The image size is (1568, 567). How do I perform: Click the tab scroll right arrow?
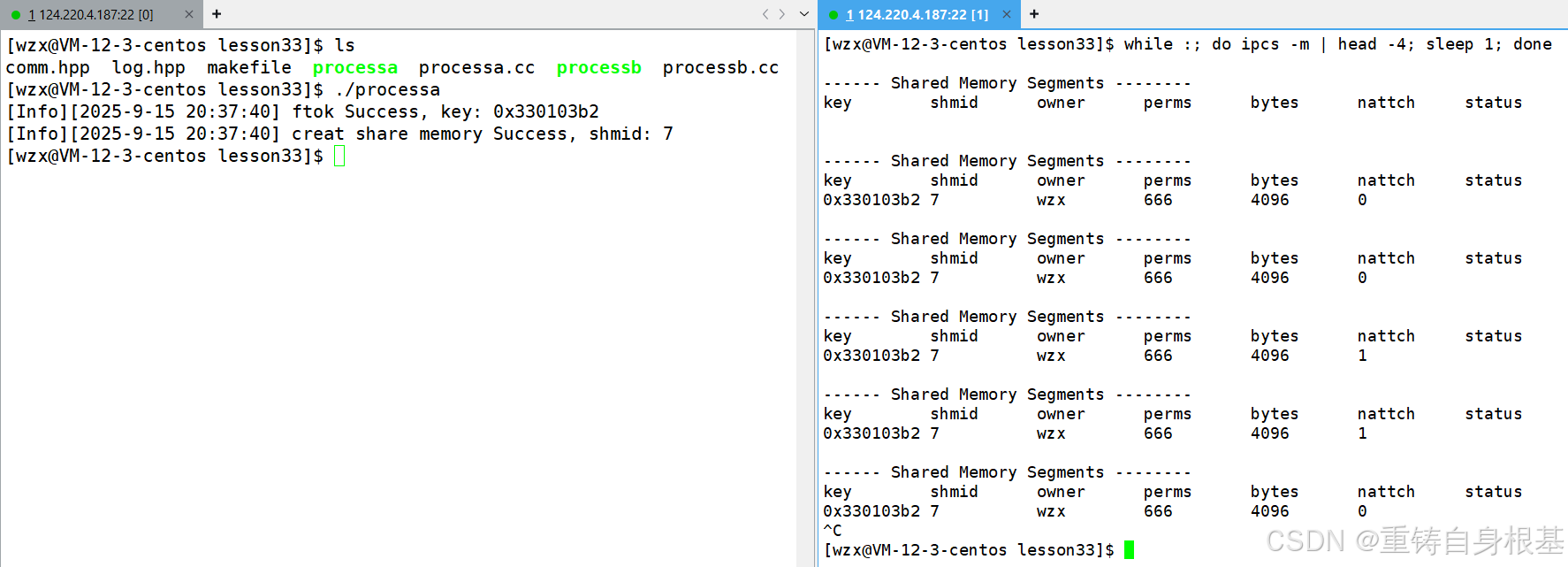click(x=781, y=14)
